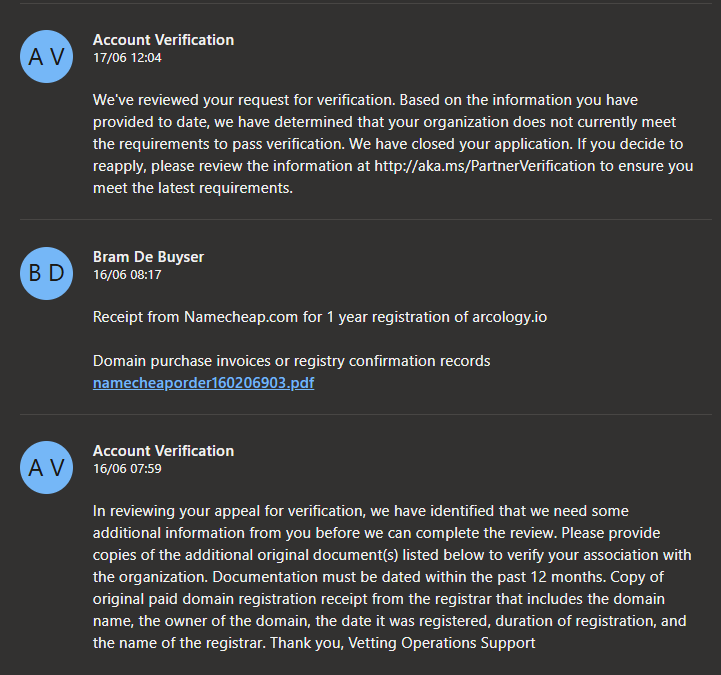Click the 17/06 12:04 timestamp
This screenshot has width=721, height=675.
point(127,58)
